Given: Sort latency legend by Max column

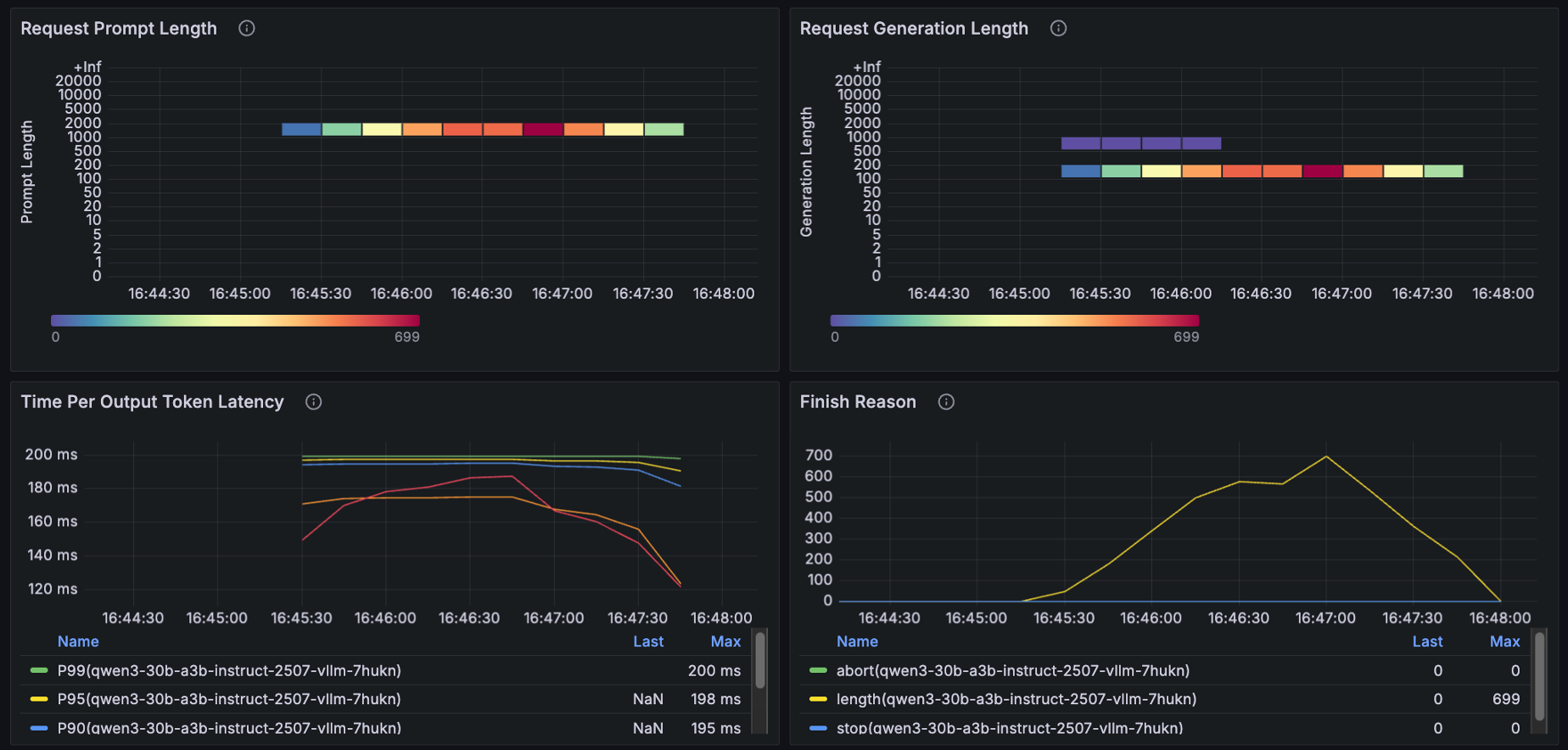Looking at the screenshot, I should tap(725, 641).
